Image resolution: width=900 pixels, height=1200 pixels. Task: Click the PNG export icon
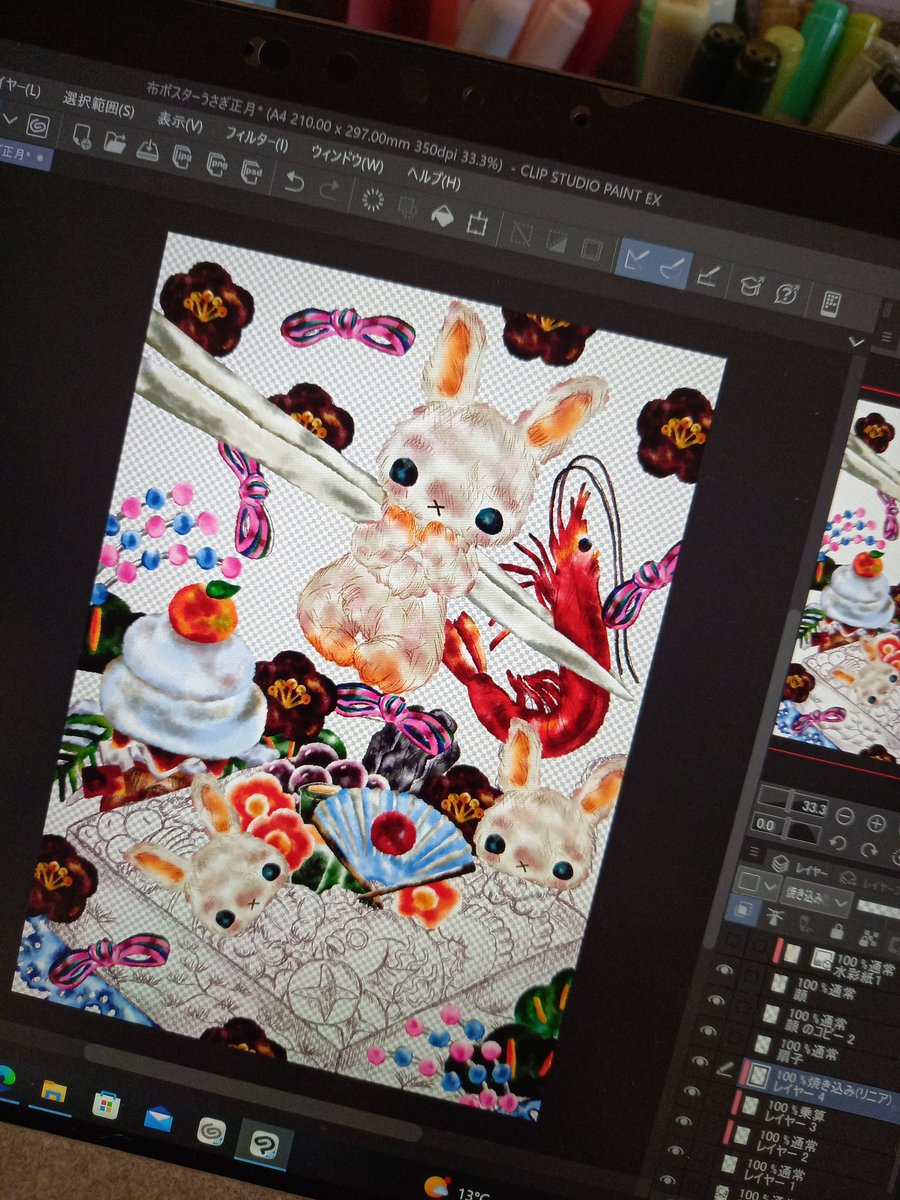pos(217,164)
